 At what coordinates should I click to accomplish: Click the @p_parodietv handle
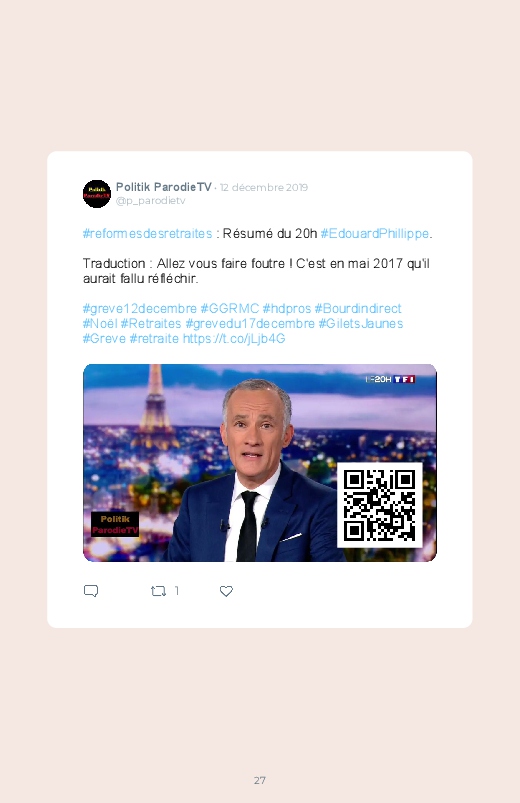[x=151, y=201]
